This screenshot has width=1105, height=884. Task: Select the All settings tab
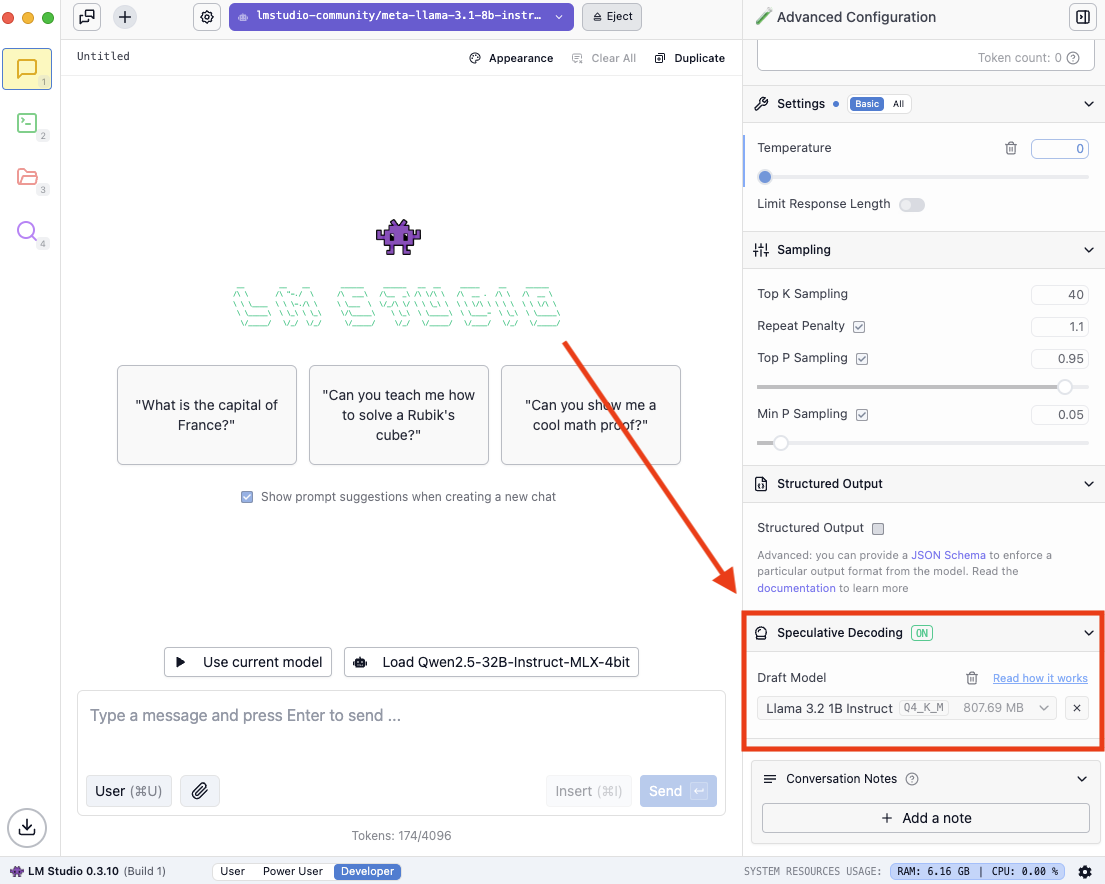pos(898,104)
